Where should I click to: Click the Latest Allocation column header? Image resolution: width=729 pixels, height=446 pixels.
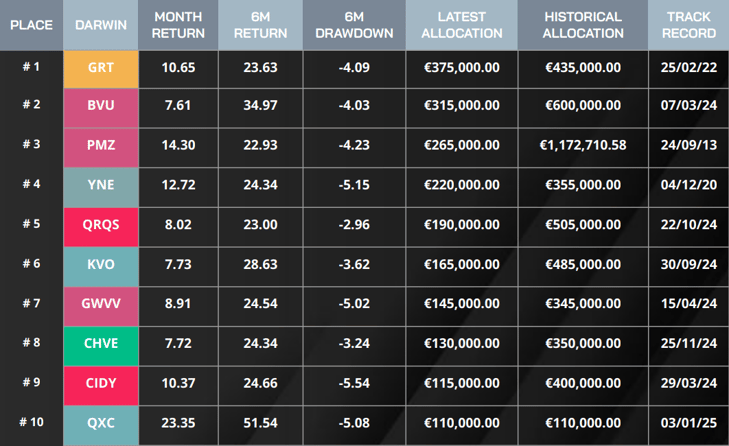point(462,25)
